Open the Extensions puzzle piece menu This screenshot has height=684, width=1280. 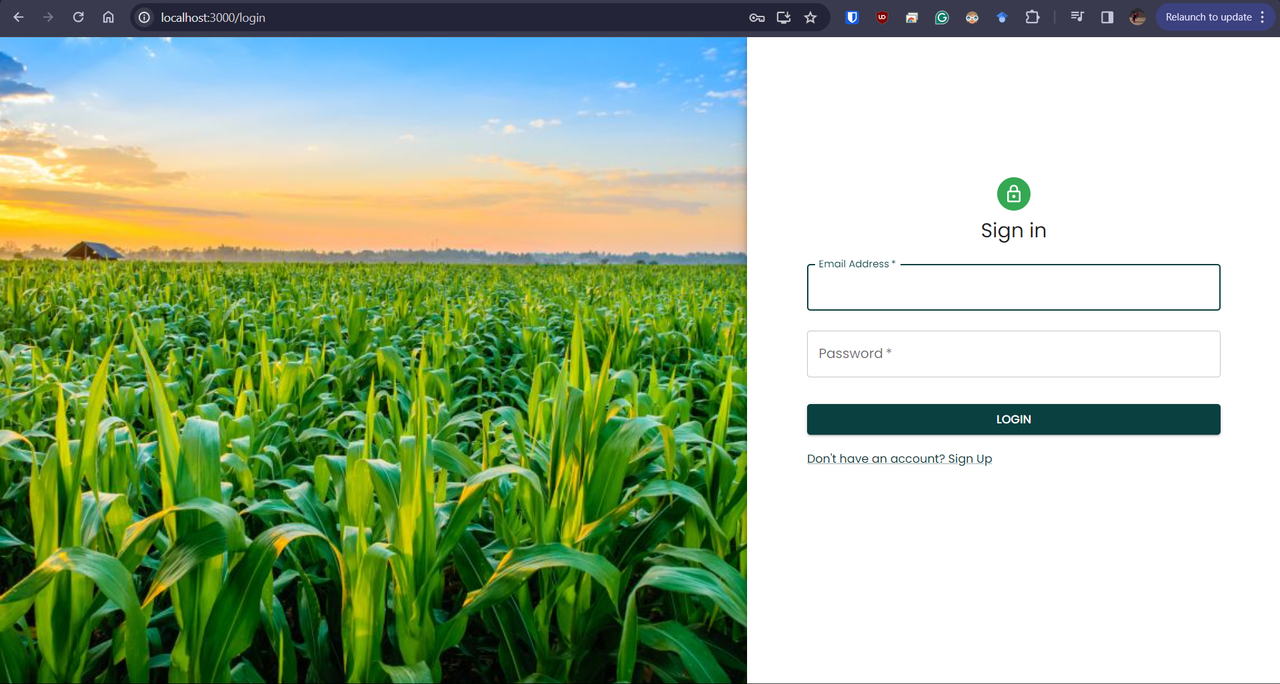tap(1033, 17)
